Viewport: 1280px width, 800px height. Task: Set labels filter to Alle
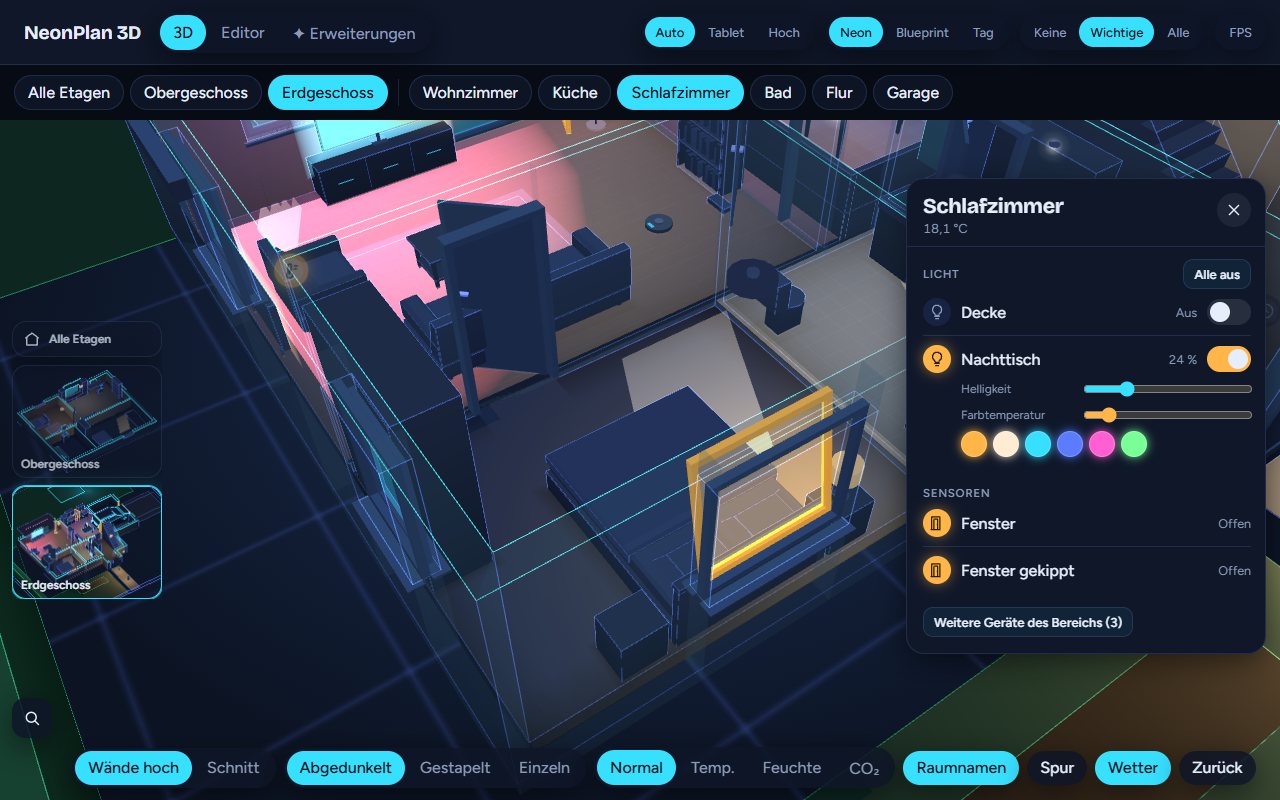pyautogui.click(x=1178, y=32)
